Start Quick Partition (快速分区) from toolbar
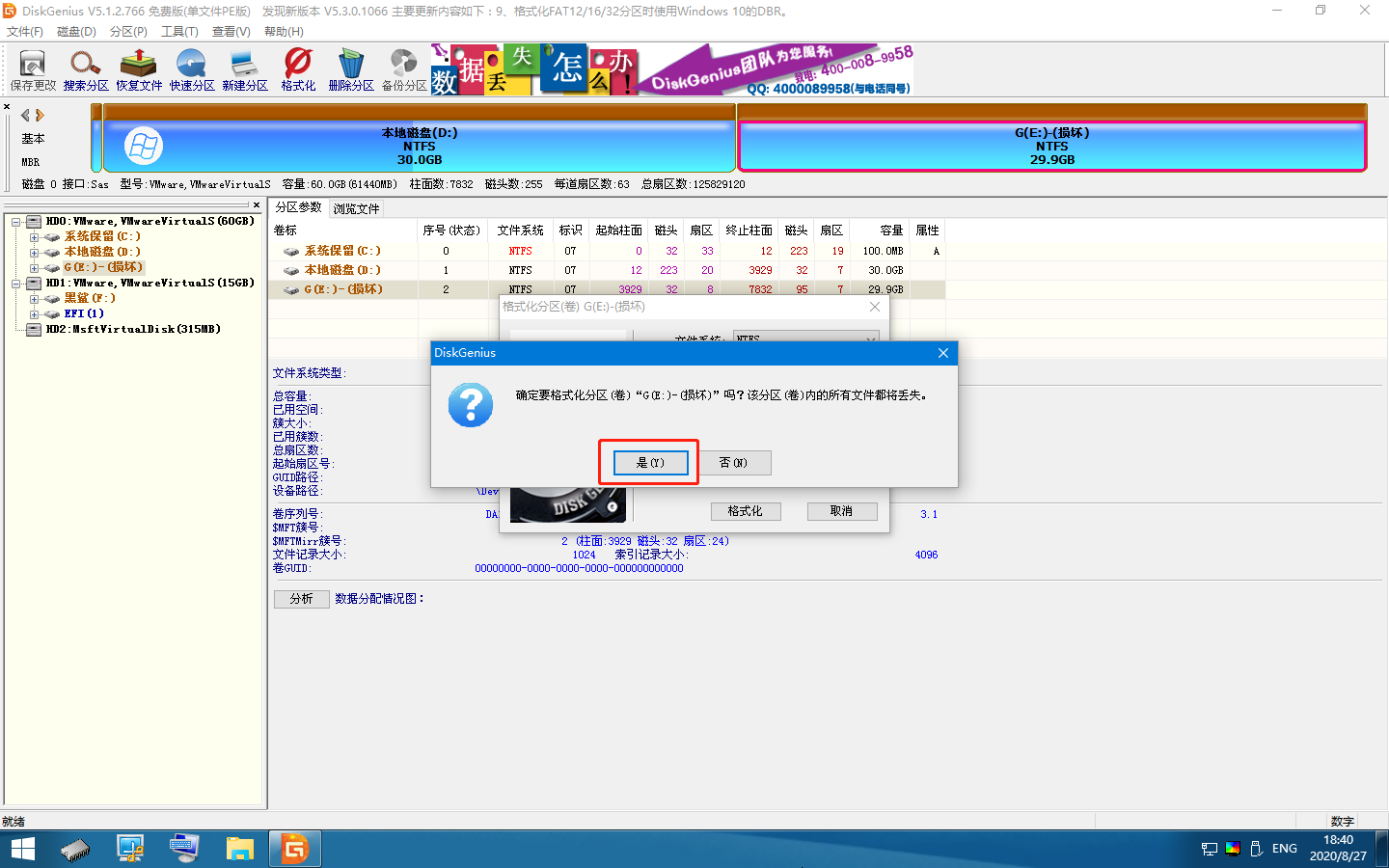This screenshot has height=868, width=1389. pyautogui.click(x=192, y=70)
